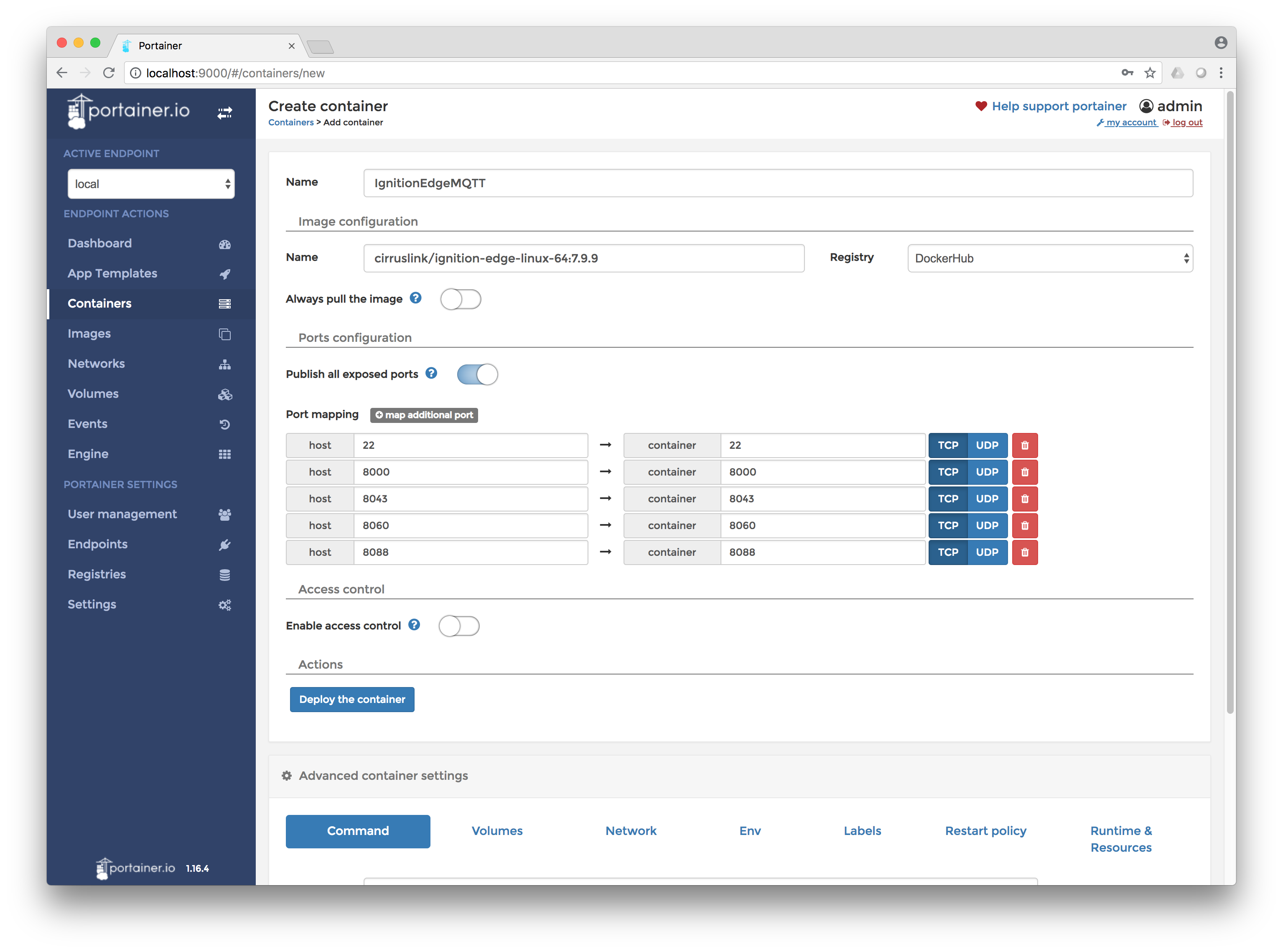Click the container Name field IgnitionEdgeMQTT
The image size is (1283, 952).
pyautogui.click(x=778, y=183)
